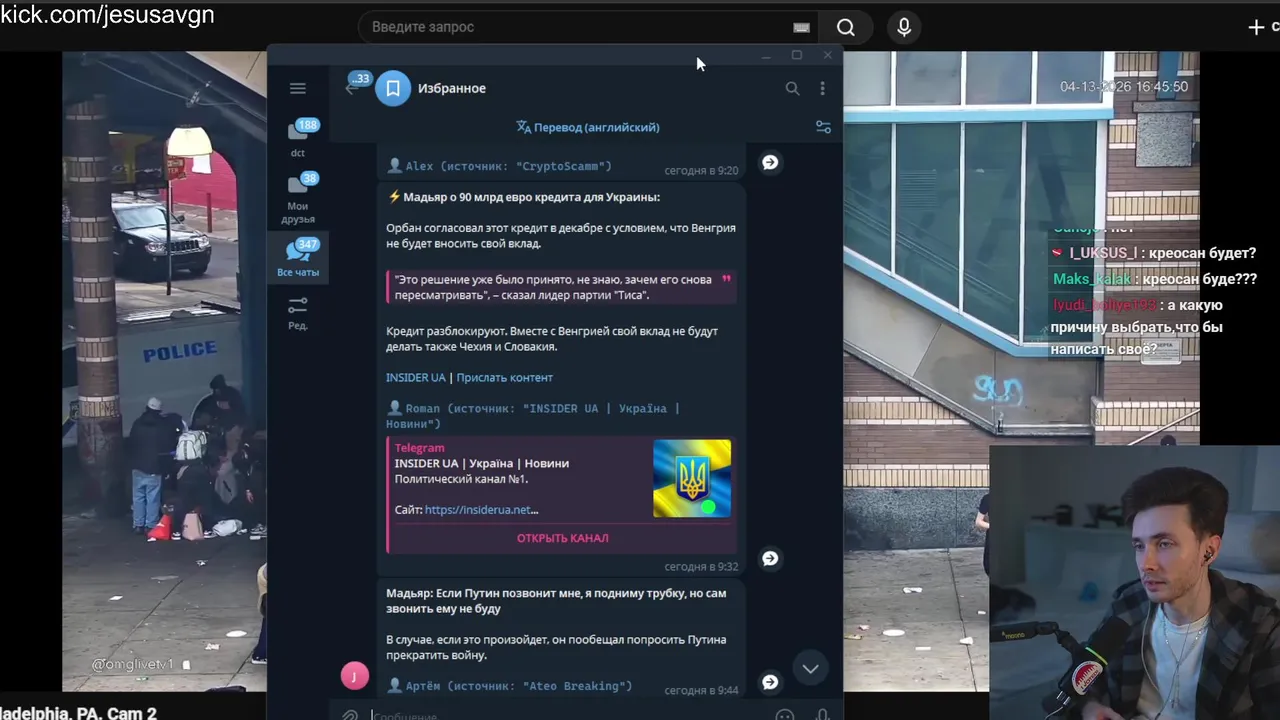1280x720 pixels.
Task: Click the Мадьяр о 90 млрд headline
Action: (524, 197)
